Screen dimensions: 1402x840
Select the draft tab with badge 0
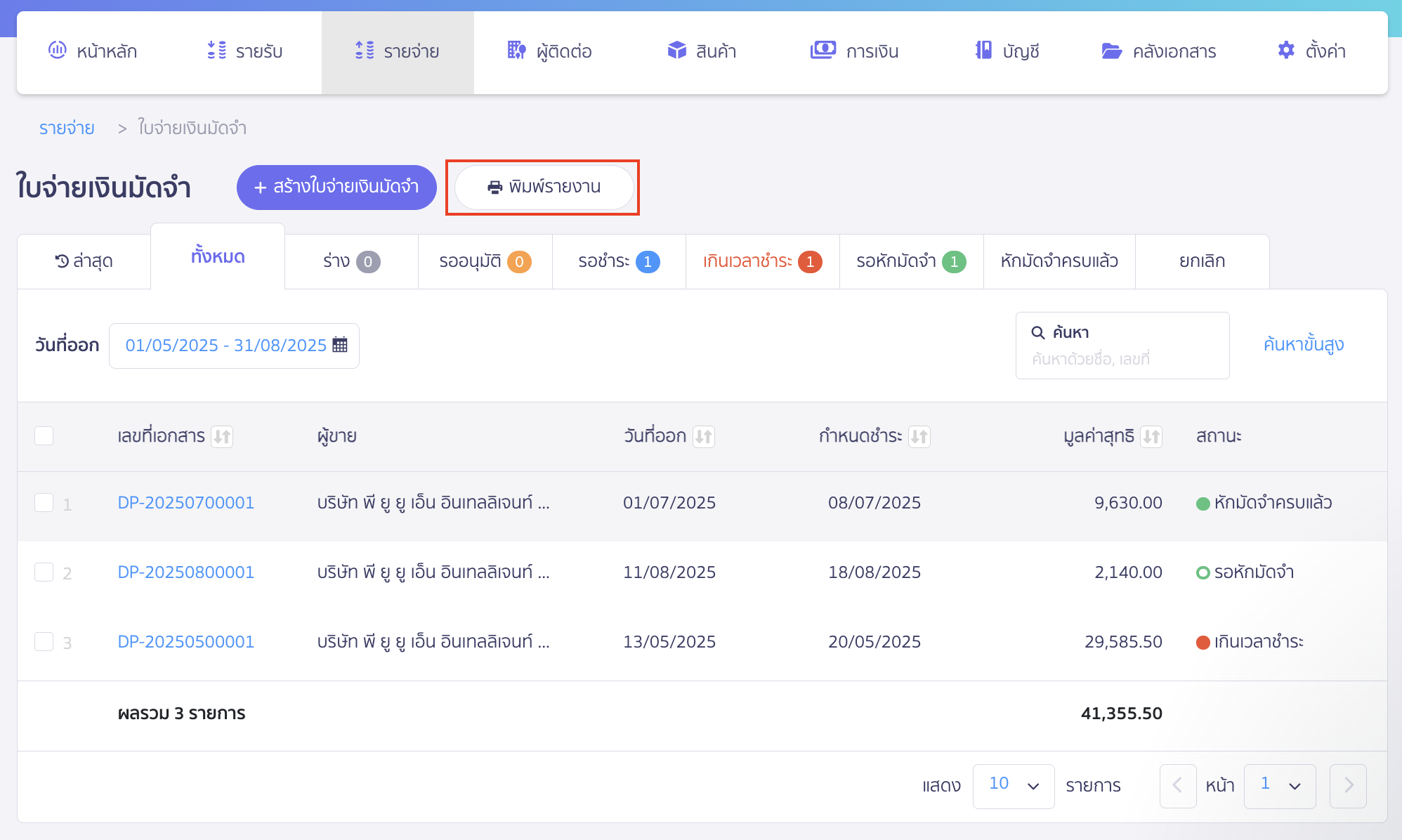coord(351,261)
